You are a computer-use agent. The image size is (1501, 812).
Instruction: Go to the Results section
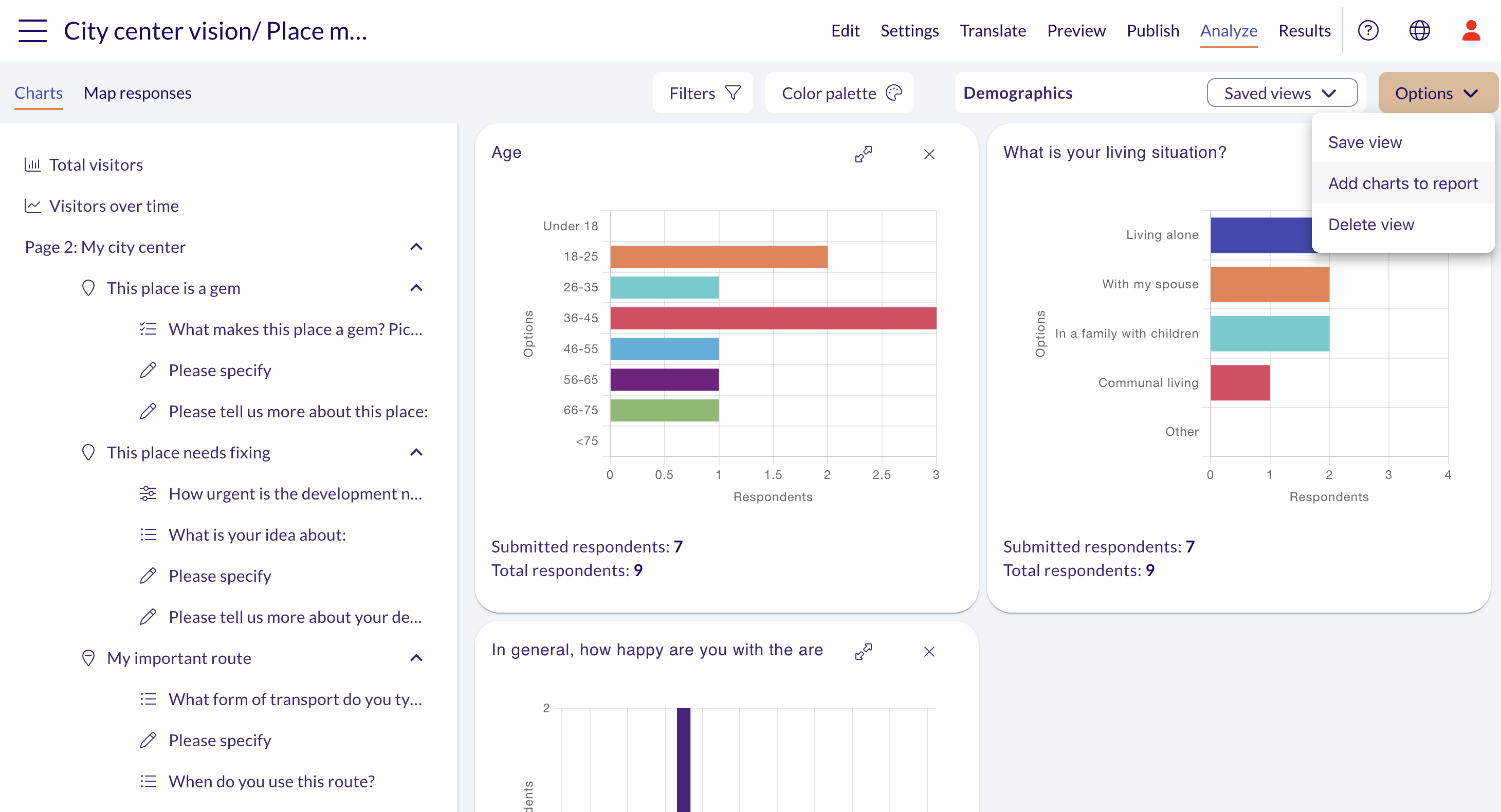[x=1304, y=30]
